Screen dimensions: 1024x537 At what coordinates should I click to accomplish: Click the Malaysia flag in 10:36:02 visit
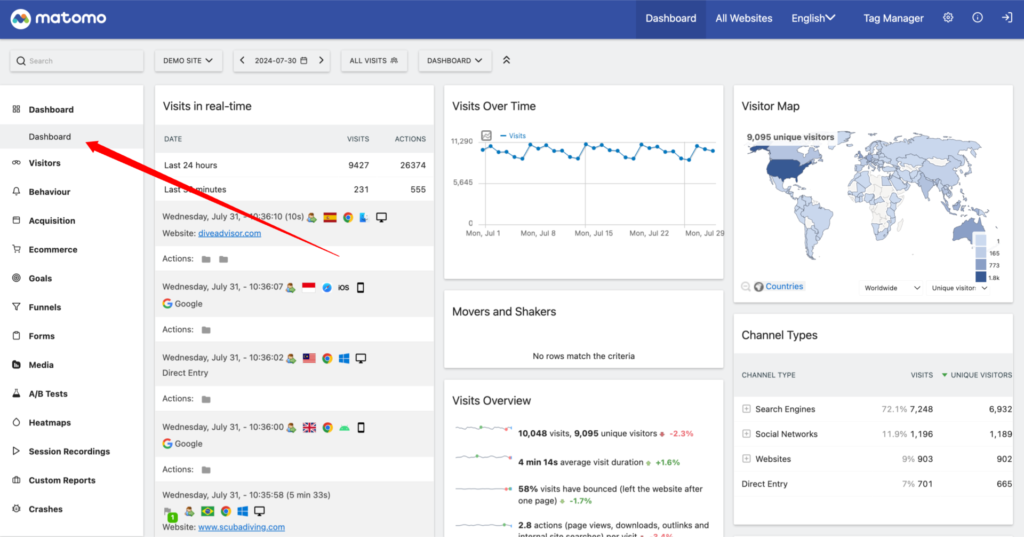coord(310,358)
